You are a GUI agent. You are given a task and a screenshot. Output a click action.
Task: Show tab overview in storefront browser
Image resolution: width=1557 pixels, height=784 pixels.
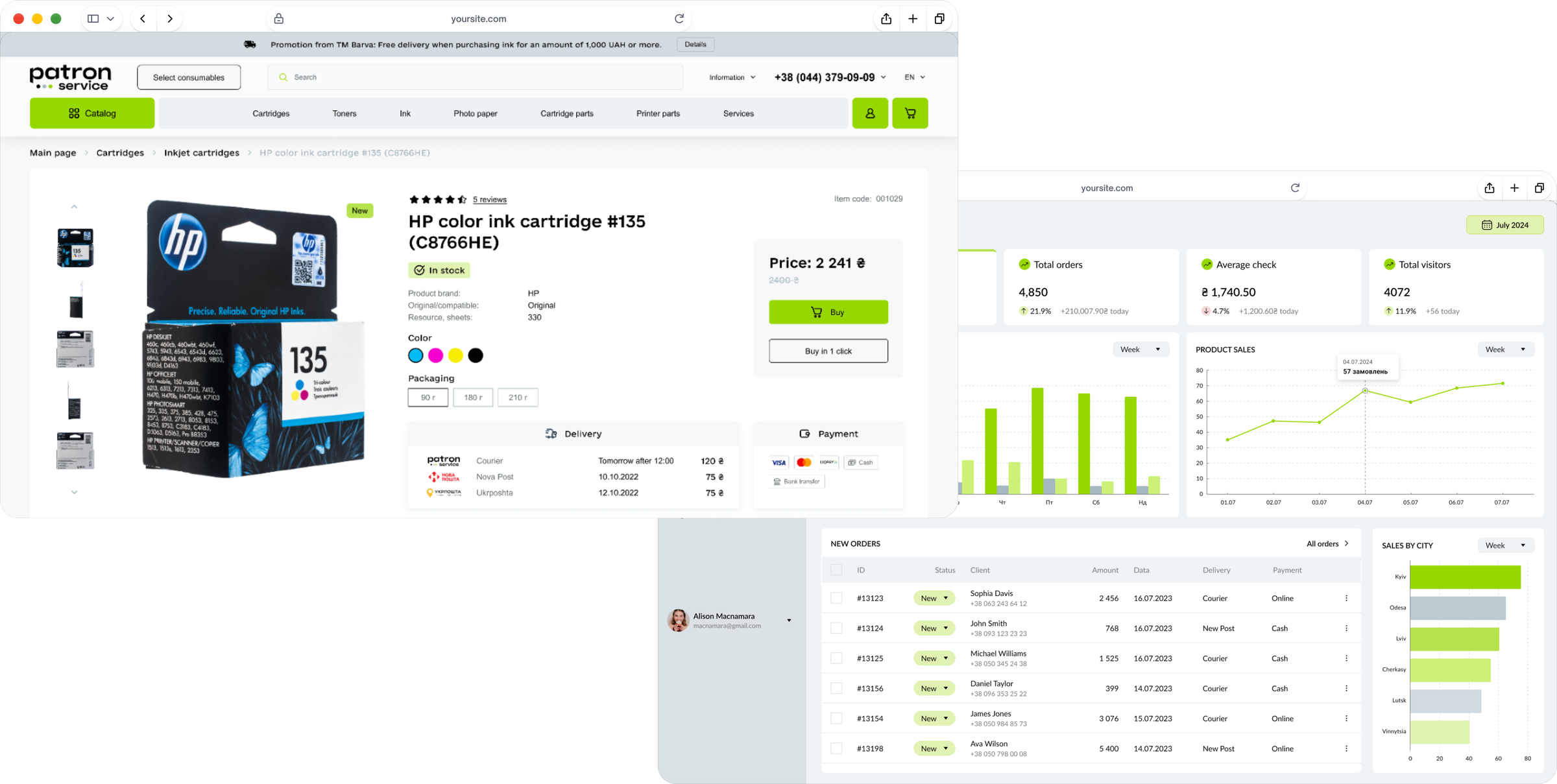point(939,19)
